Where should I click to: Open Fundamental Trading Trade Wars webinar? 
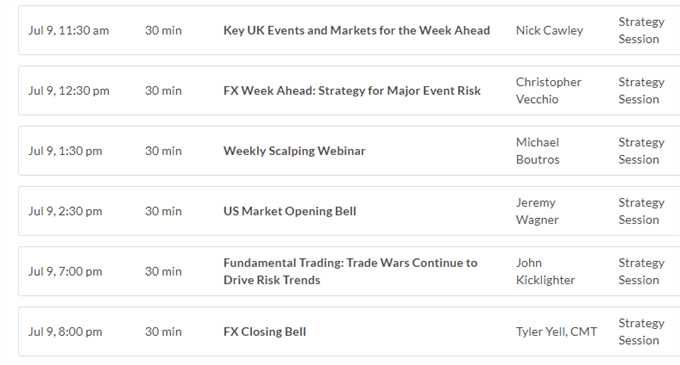(350, 271)
